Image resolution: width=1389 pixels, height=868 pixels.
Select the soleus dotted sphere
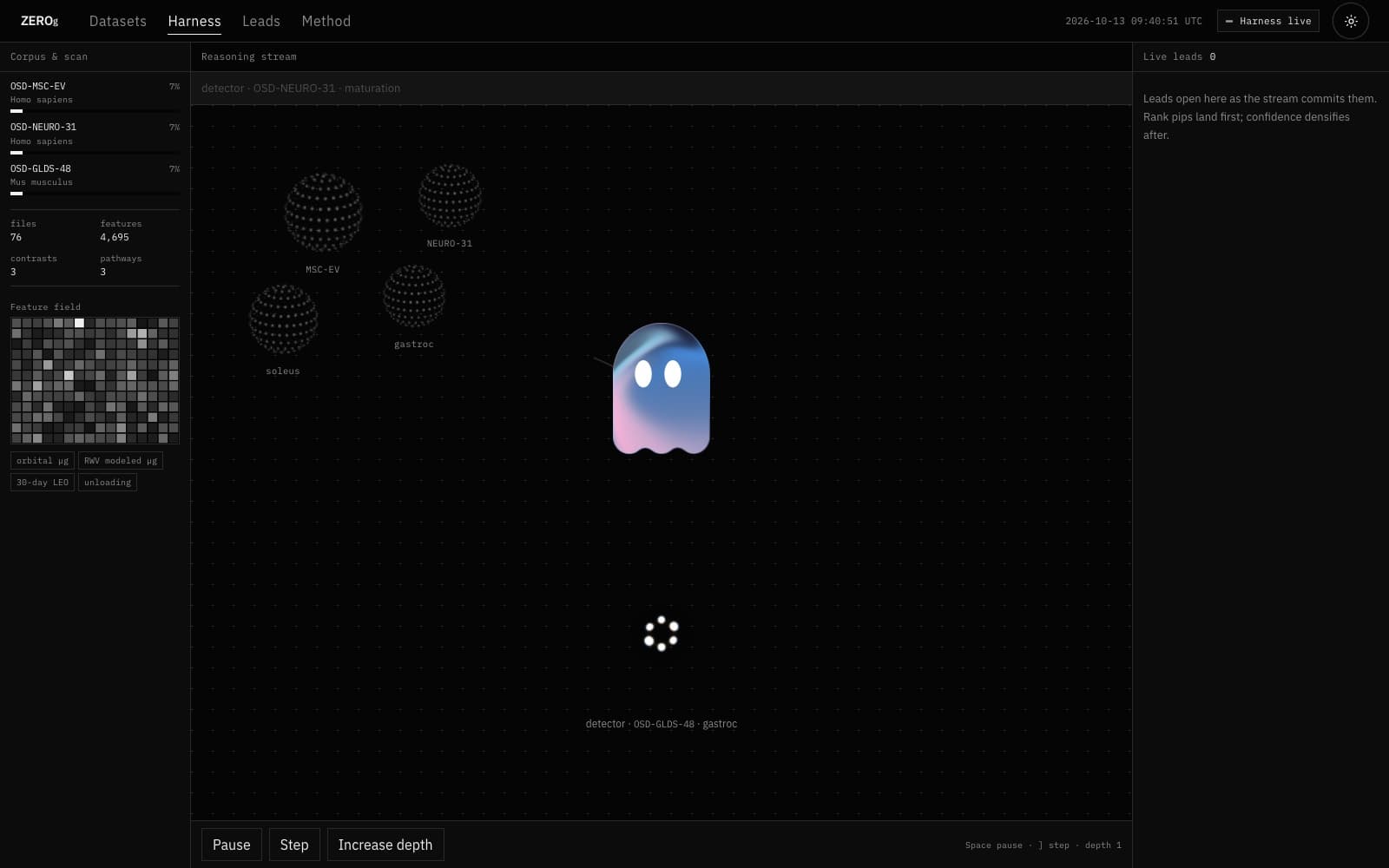(x=283, y=319)
